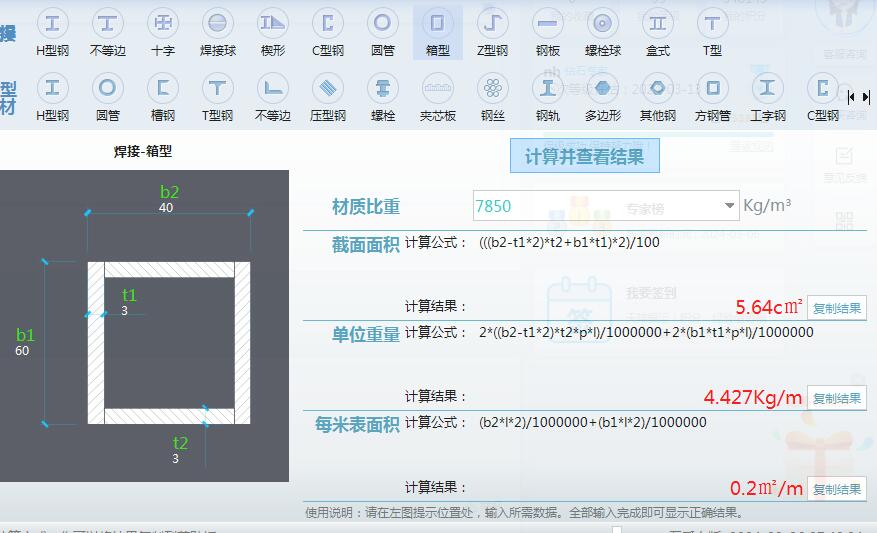Select welded 不等边 section icon
The width and height of the screenshot is (877, 533).
pyautogui.click(x=107, y=32)
